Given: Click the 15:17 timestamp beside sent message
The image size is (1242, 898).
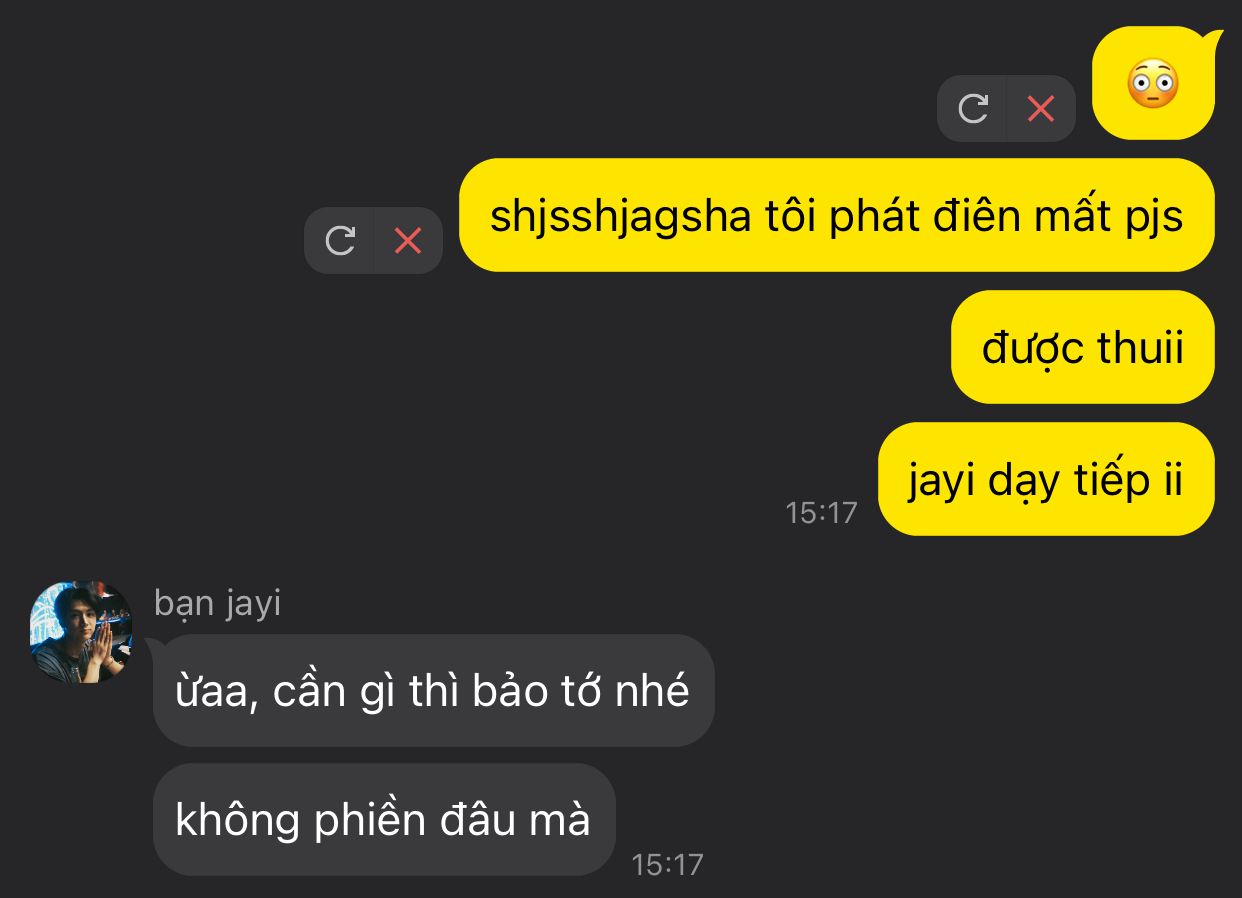Looking at the screenshot, I should [821, 513].
